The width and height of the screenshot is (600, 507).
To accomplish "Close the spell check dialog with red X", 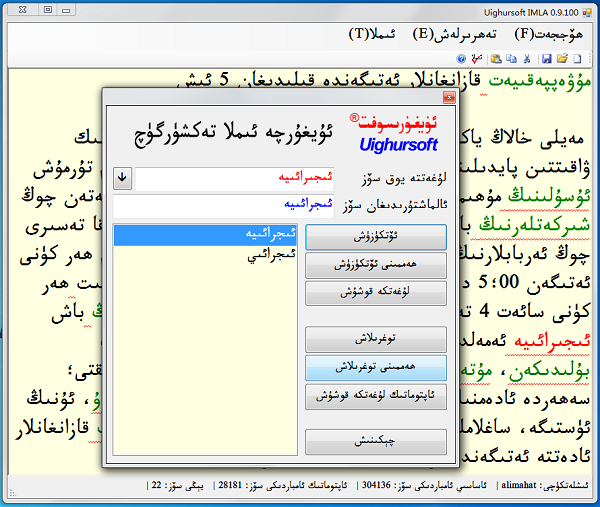I will 449,97.
